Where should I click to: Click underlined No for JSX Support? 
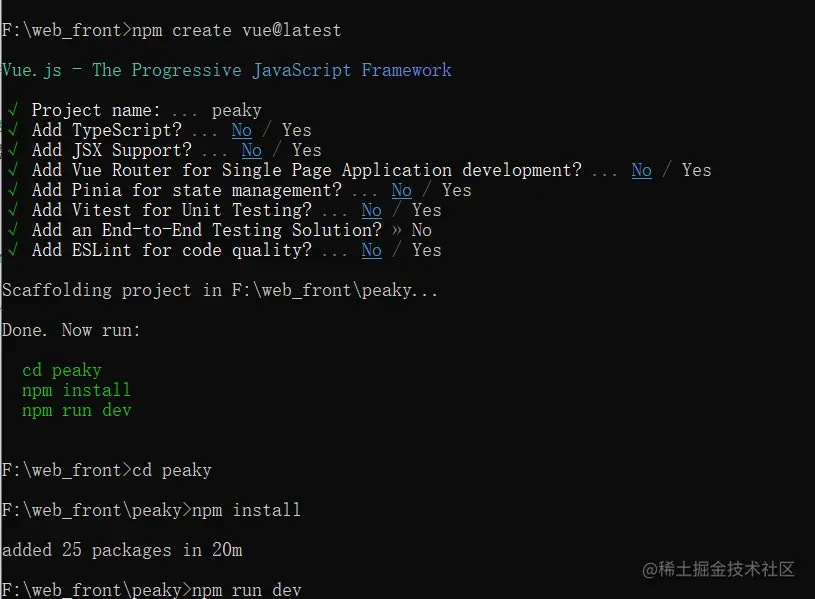coord(251,150)
